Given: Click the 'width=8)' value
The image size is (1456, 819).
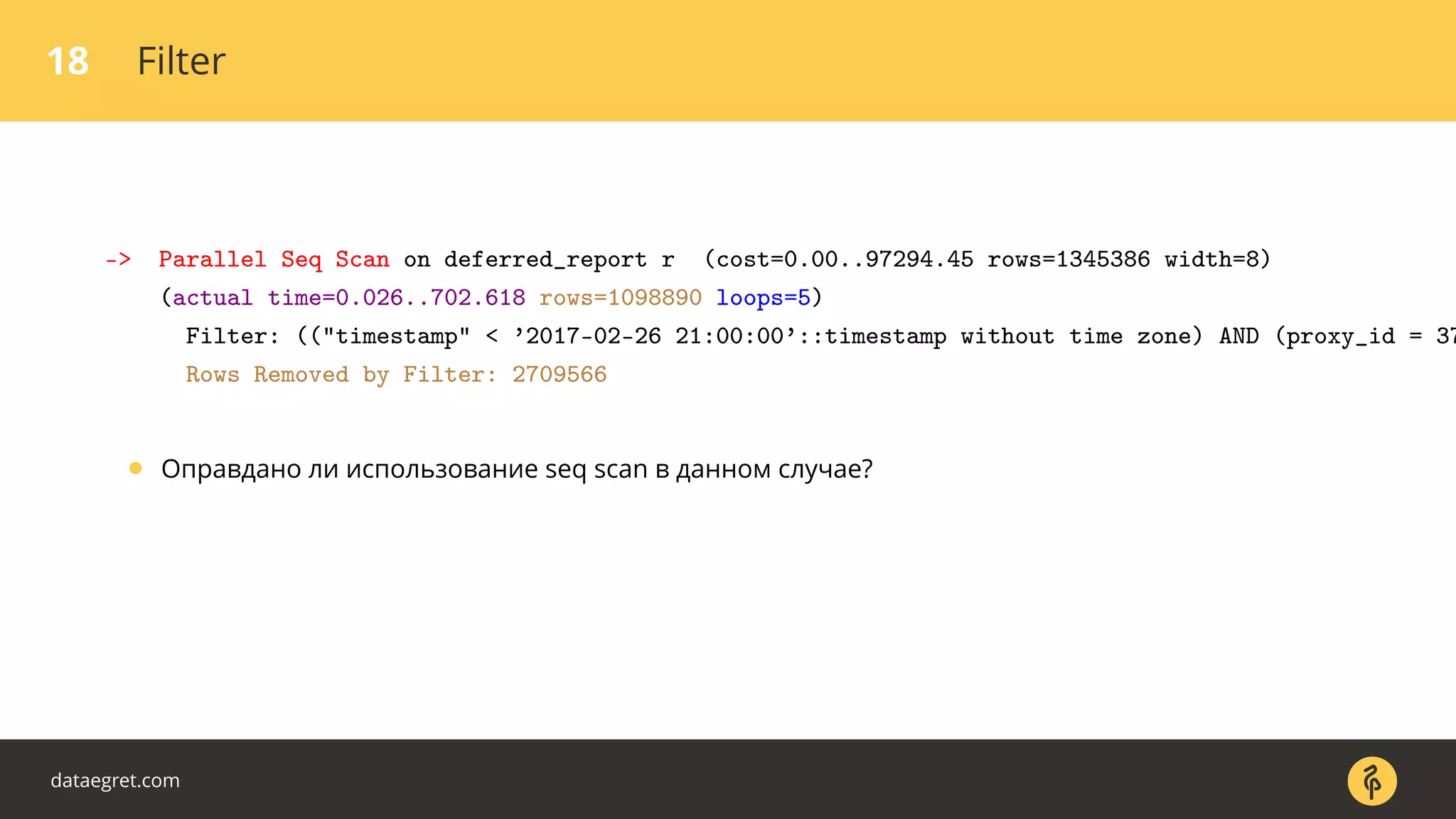Looking at the screenshot, I should click(x=1218, y=259).
